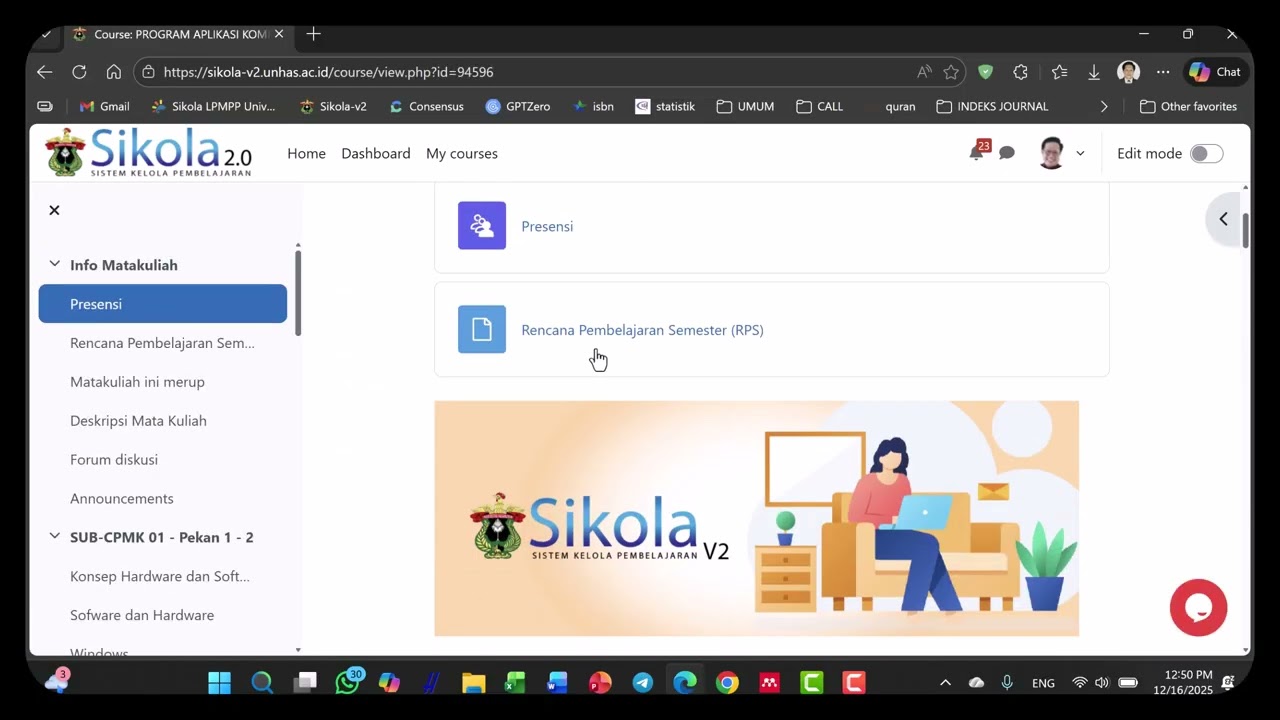Image resolution: width=1280 pixels, height=720 pixels.
Task: Open the browser profile picture
Action: point(1128,72)
